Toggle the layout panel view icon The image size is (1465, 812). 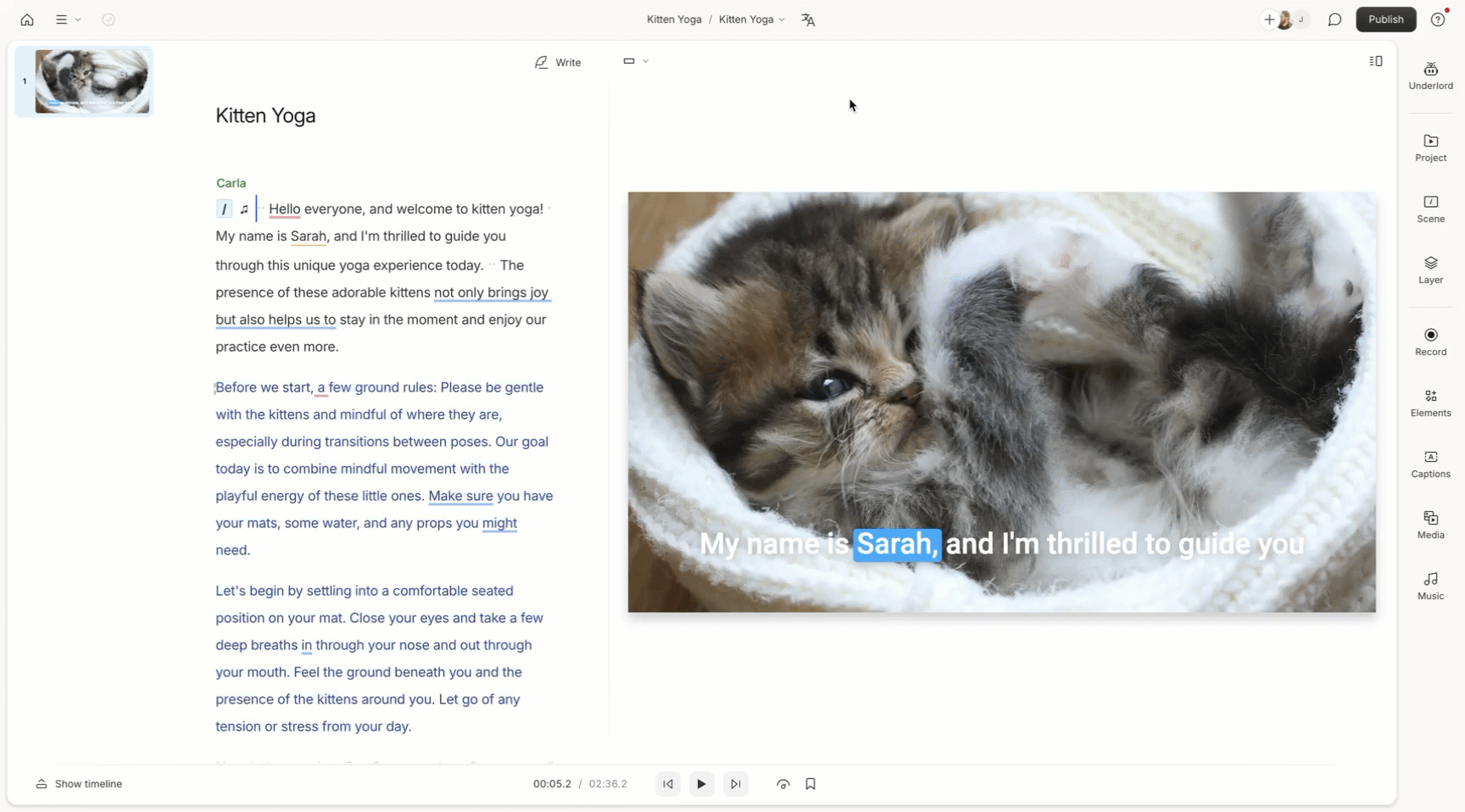point(1376,61)
